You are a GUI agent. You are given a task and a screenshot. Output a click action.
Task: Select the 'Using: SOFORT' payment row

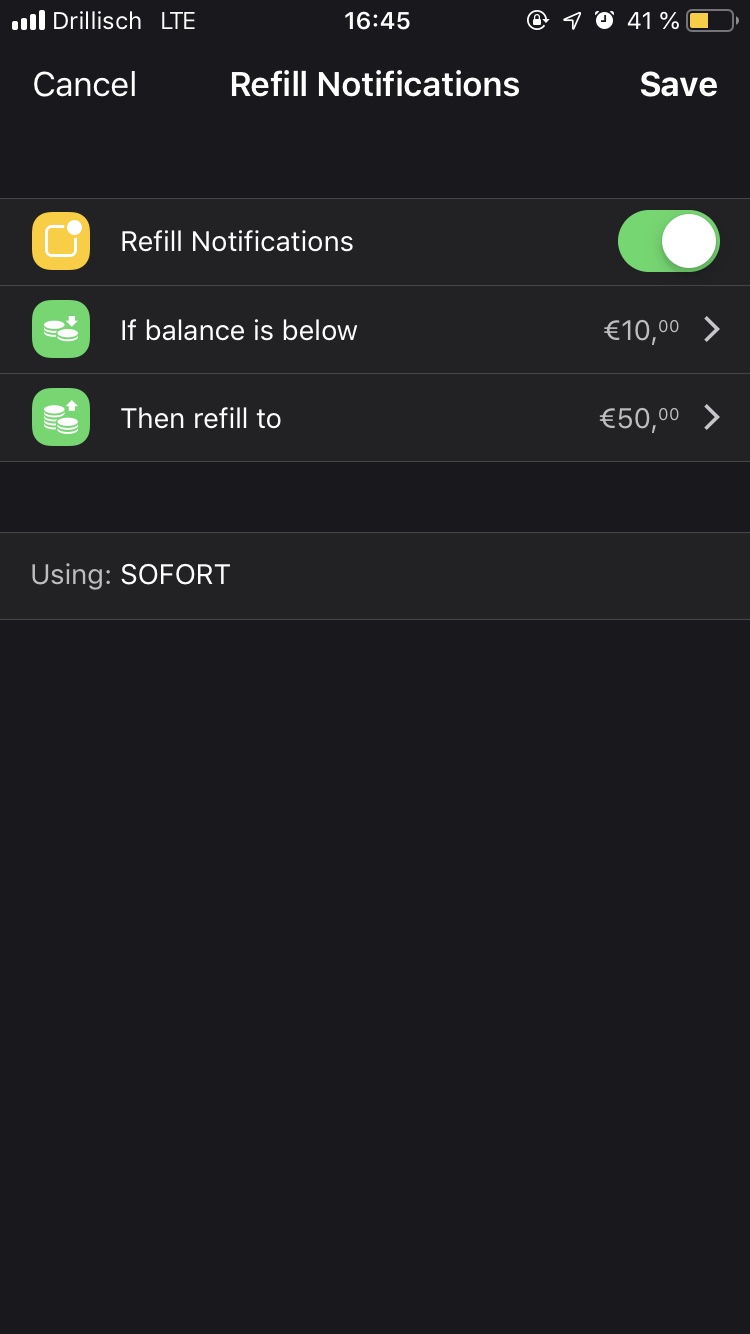(375, 575)
